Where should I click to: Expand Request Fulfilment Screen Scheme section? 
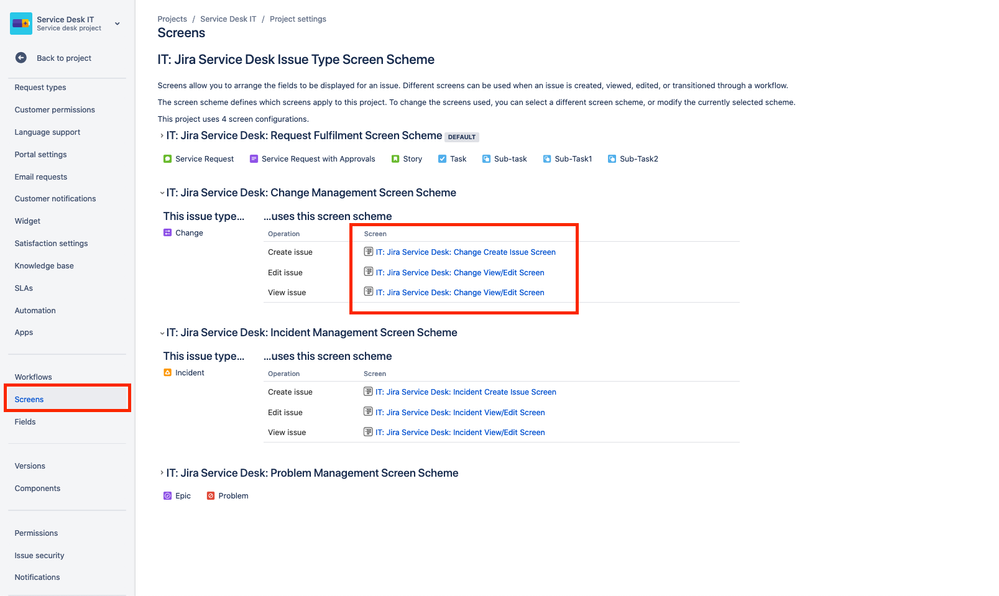(x=161, y=136)
